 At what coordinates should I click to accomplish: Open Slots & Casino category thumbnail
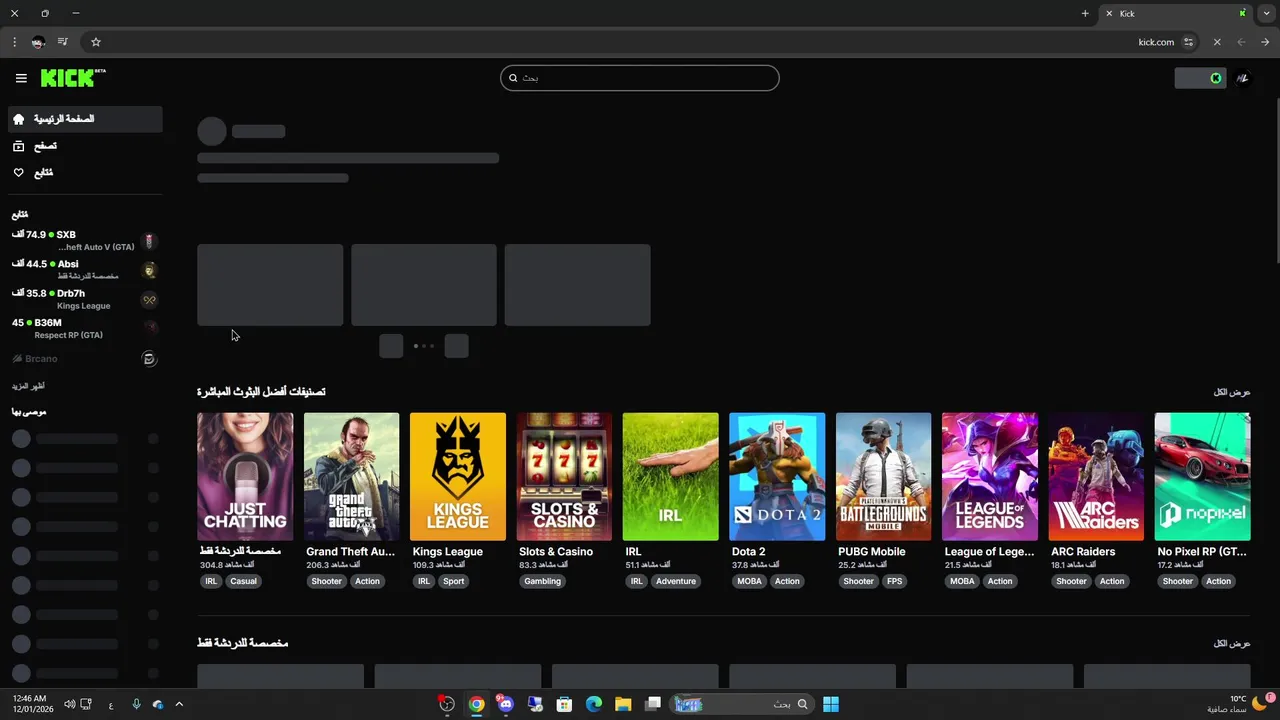pyautogui.click(x=564, y=476)
